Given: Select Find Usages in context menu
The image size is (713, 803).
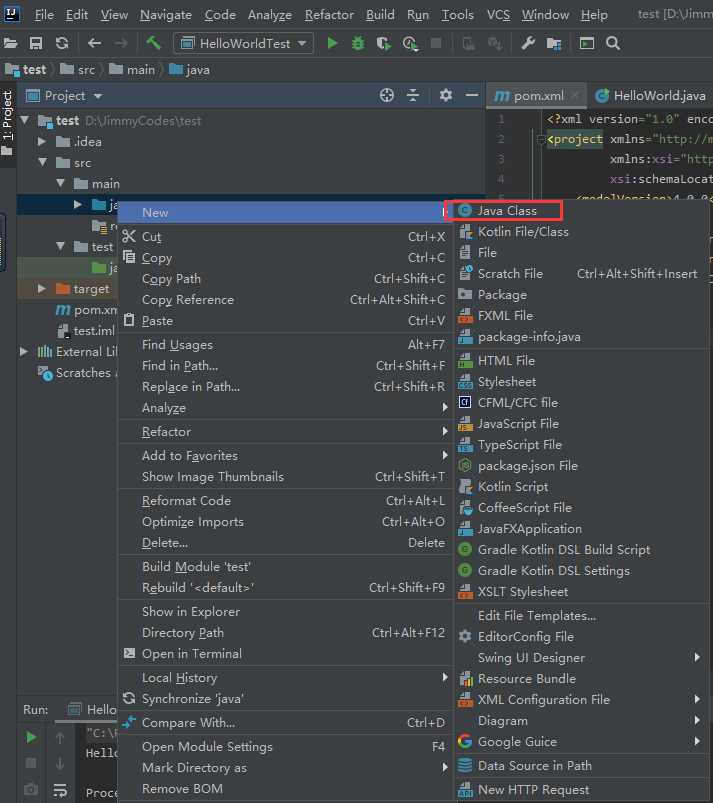Looking at the screenshot, I should (x=285, y=345).
